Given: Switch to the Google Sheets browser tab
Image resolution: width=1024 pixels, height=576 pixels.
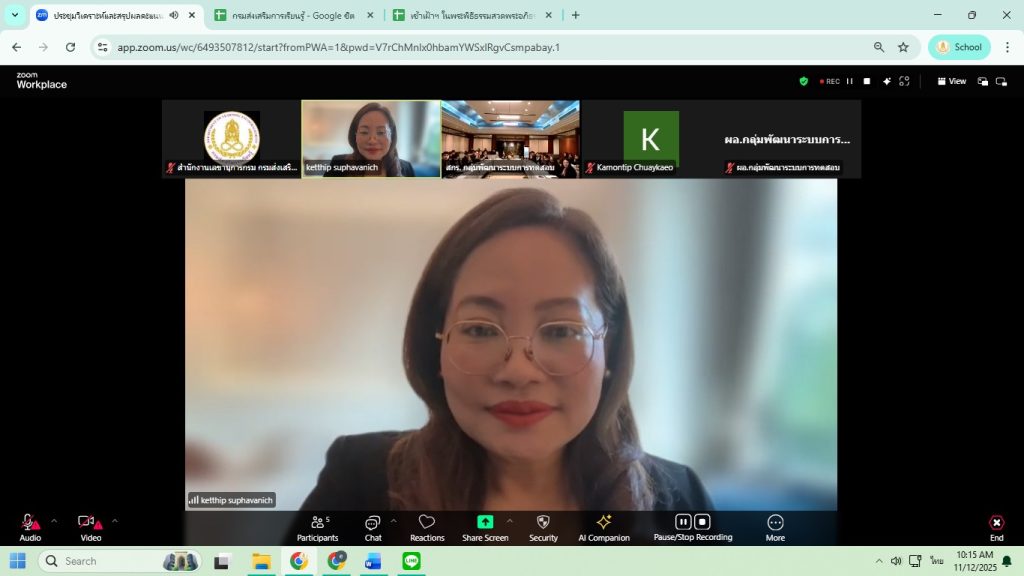Looking at the screenshot, I should (x=292, y=15).
